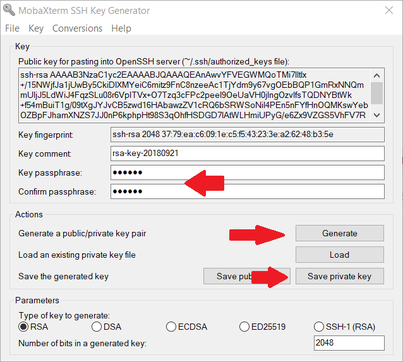Image resolution: width=403 pixels, height=362 pixels.
Task: Click 'Number of bits in a generated key:' label
Action: point(82,343)
